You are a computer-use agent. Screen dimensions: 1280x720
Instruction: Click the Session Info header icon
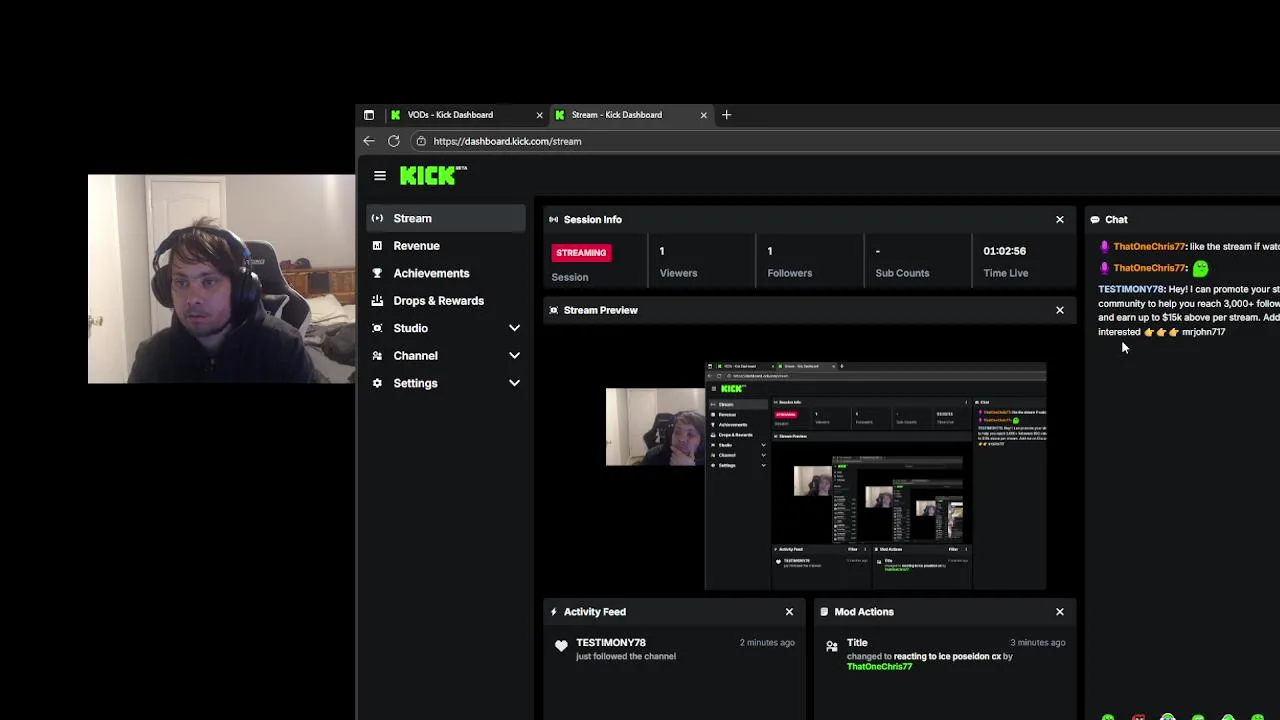(554, 219)
